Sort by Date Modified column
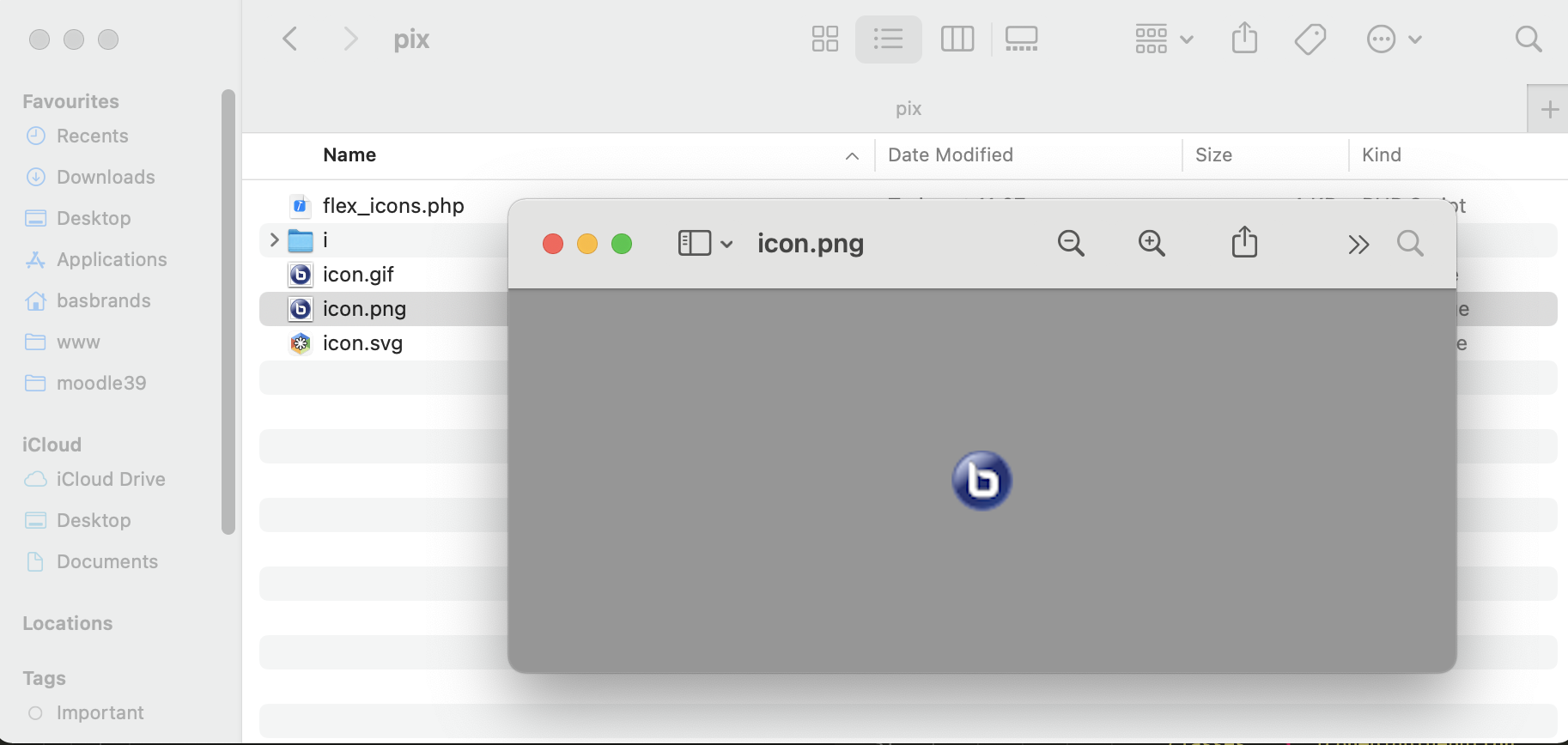This screenshot has height=745, width=1568. [x=951, y=154]
